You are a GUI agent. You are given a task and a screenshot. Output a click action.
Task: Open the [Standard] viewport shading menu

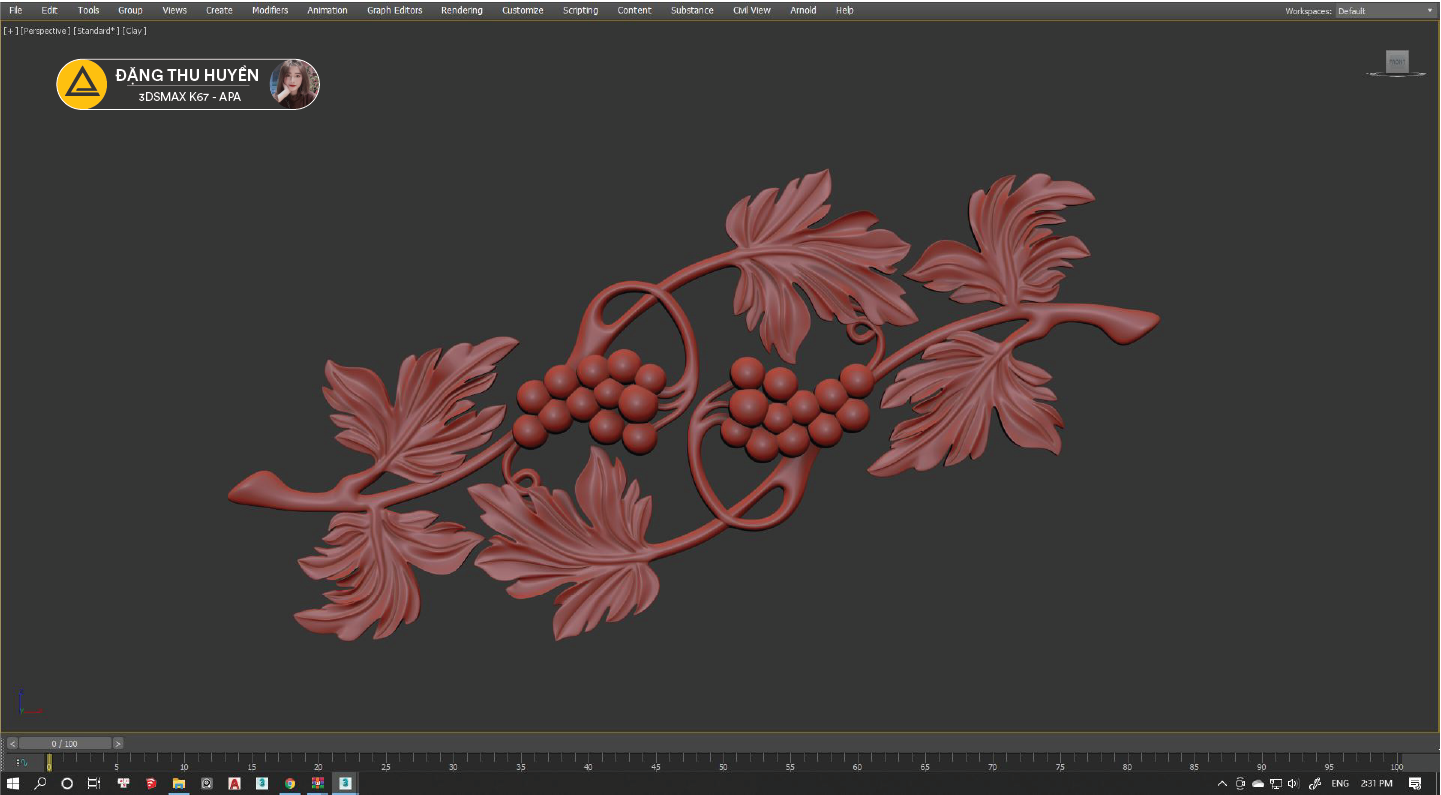96,31
